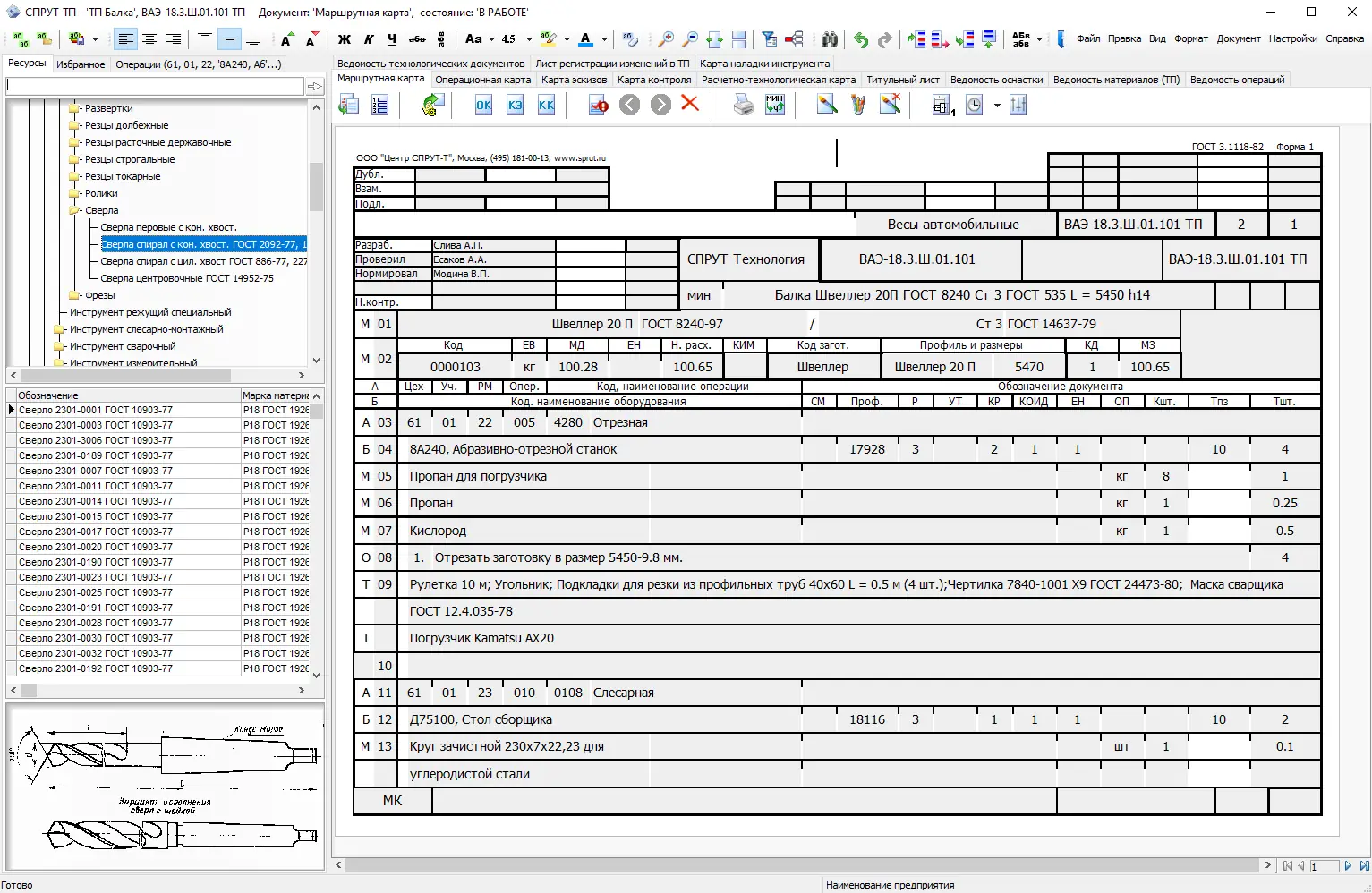This screenshot has height=893, width=1372.
Task: Align text to the left
Action: tap(125, 39)
